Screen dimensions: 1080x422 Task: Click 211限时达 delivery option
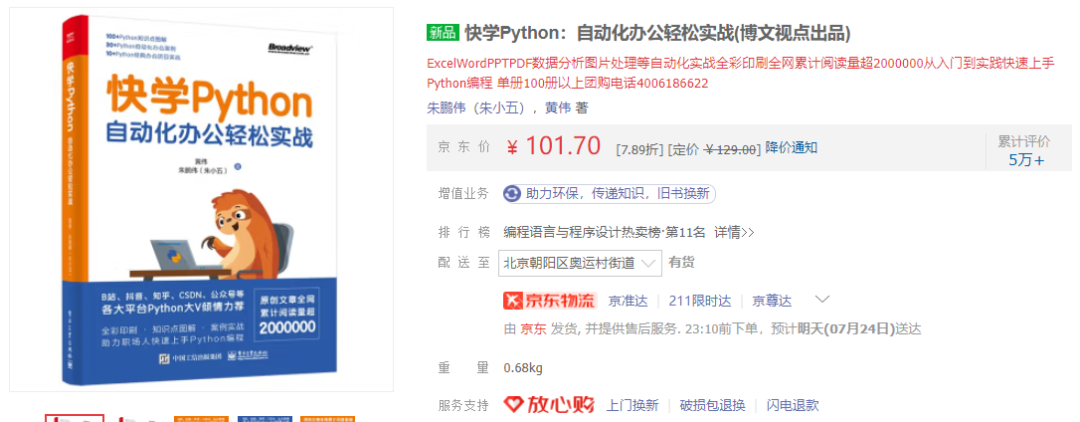coord(700,301)
